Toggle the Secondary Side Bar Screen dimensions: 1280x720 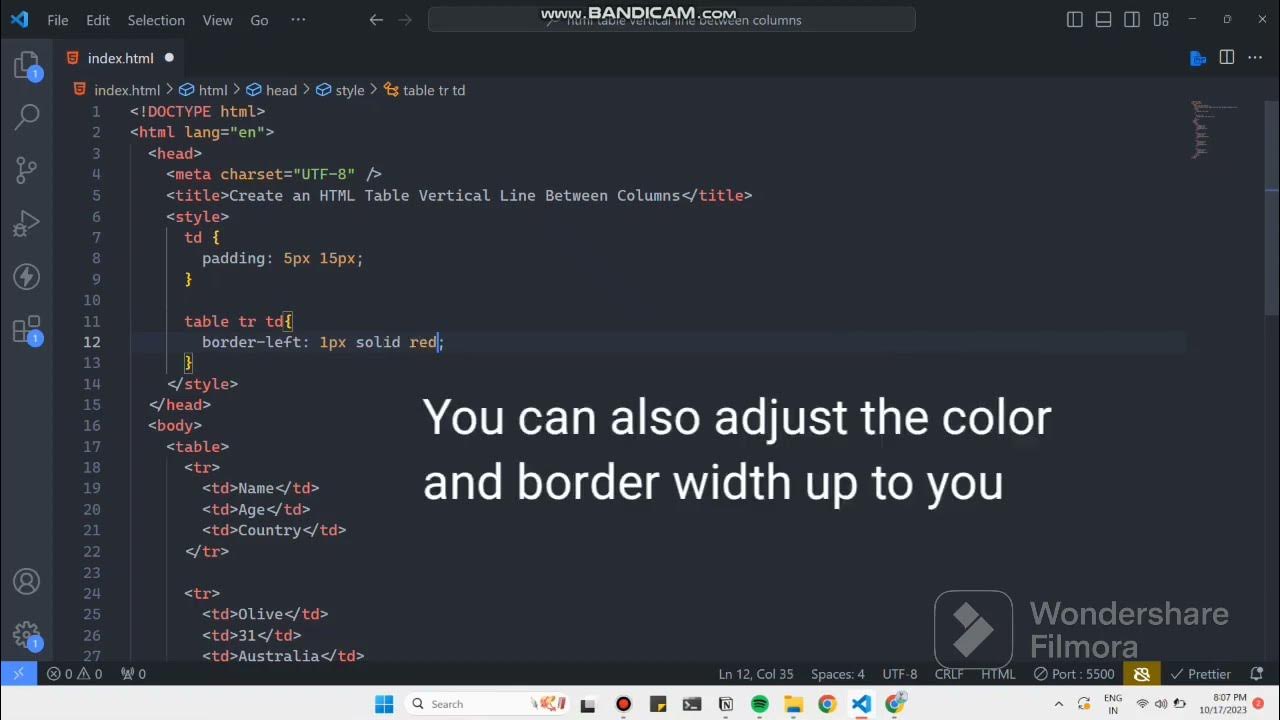coord(1132,19)
